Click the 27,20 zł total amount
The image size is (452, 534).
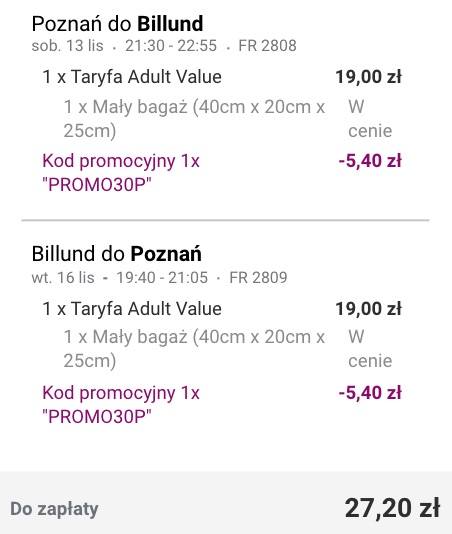(x=392, y=508)
